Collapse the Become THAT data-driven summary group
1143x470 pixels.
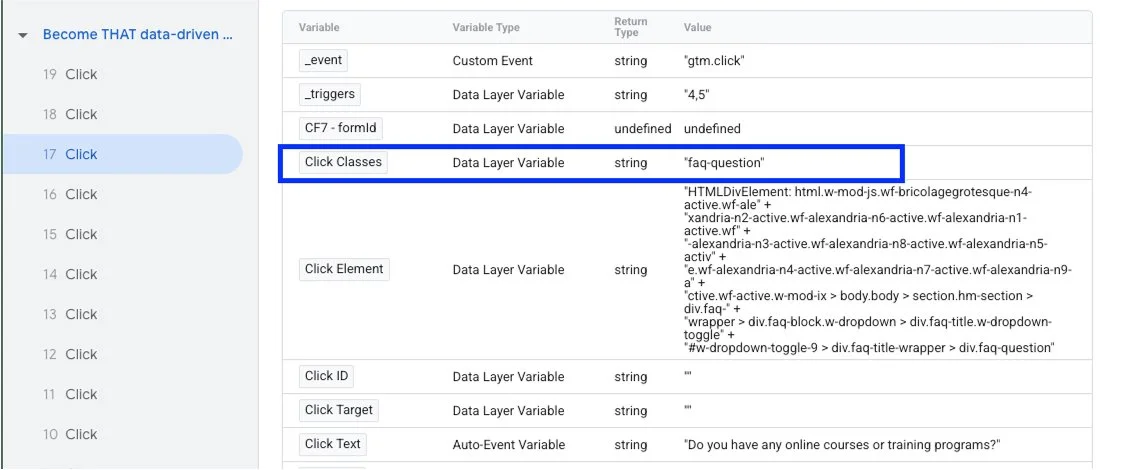click(x=22, y=35)
